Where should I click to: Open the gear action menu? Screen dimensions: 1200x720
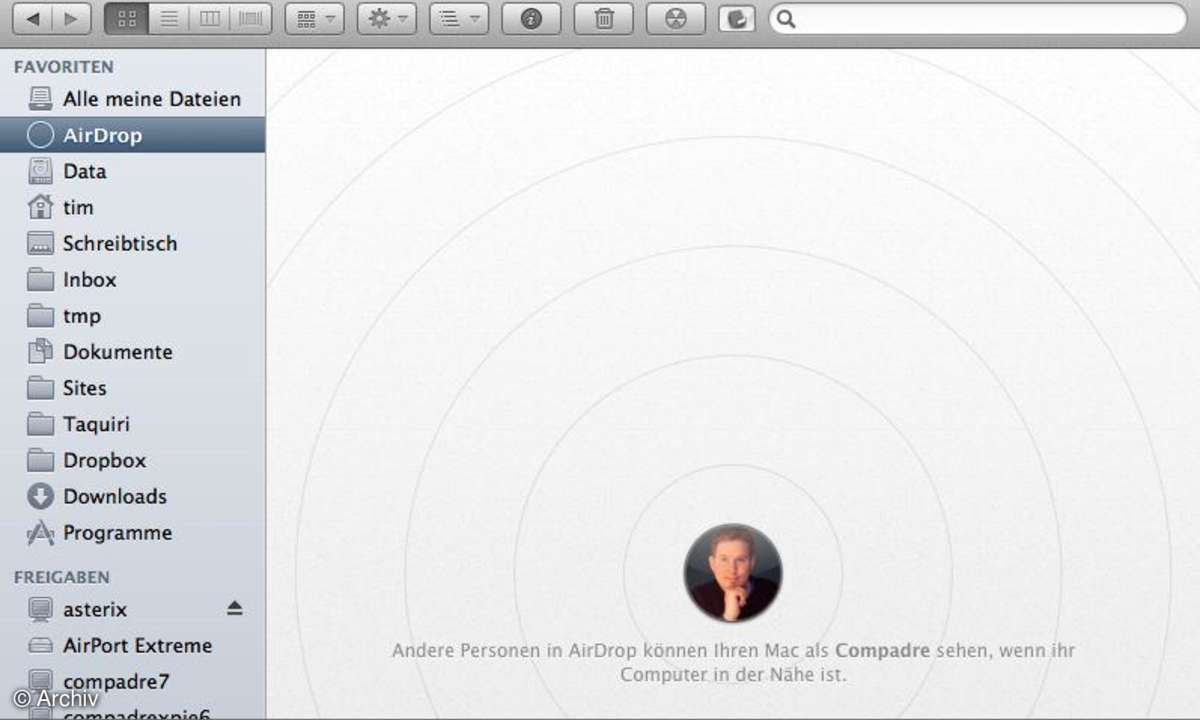click(x=387, y=18)
